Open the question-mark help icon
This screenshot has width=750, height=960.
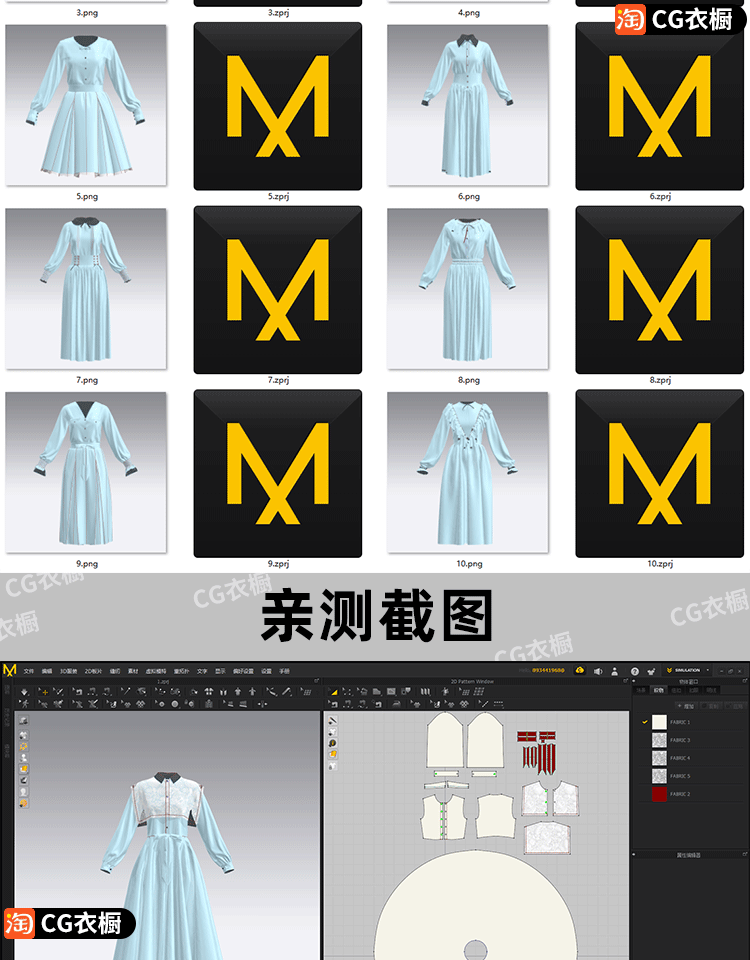pyautogui.click(x=634, y=671)
